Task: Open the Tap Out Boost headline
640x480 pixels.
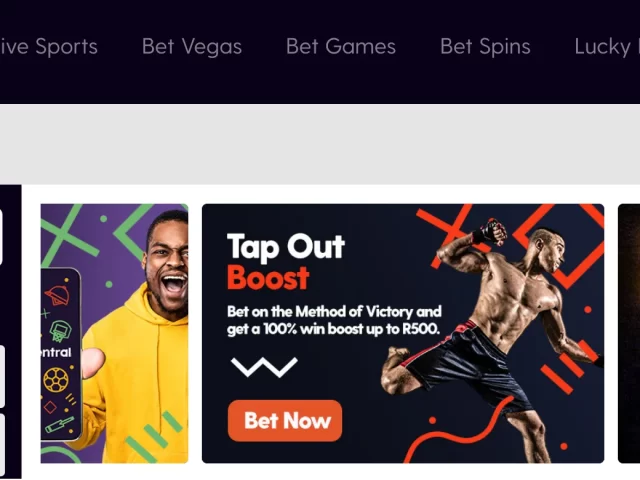Action: pyautogui.click(x=286, y=261)
